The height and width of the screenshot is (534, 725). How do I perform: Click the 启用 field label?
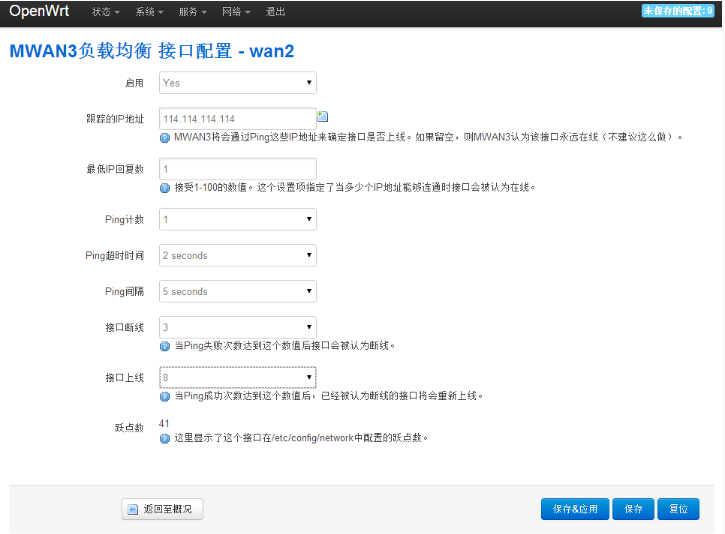135,83
